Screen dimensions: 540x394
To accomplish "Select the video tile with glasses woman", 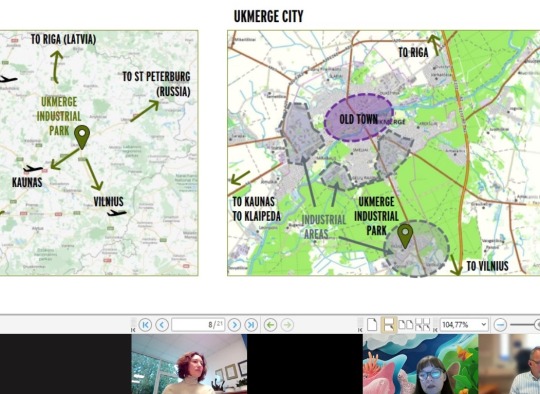I will pos(420,364).
